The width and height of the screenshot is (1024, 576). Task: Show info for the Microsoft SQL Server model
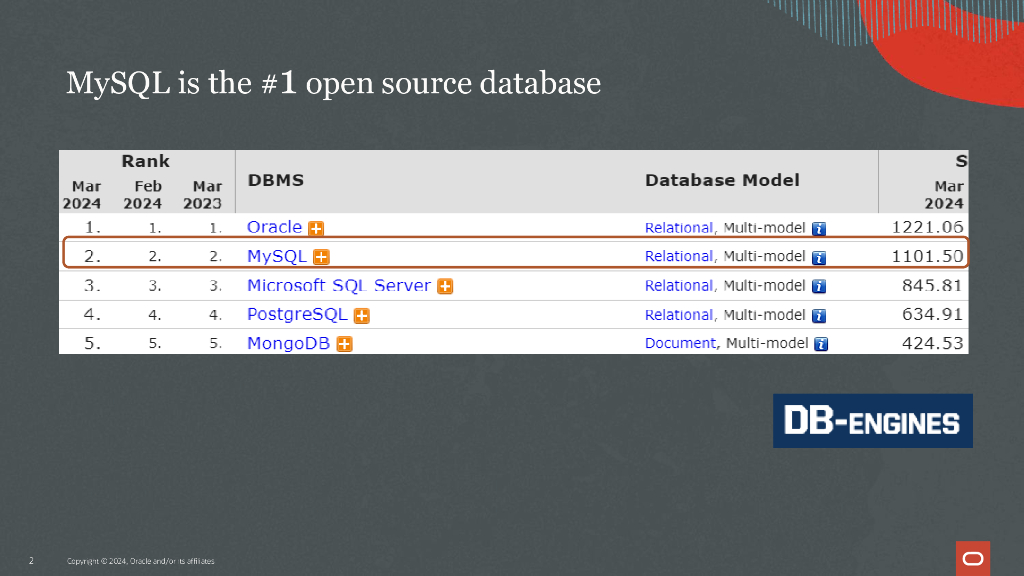click(819, 286)
